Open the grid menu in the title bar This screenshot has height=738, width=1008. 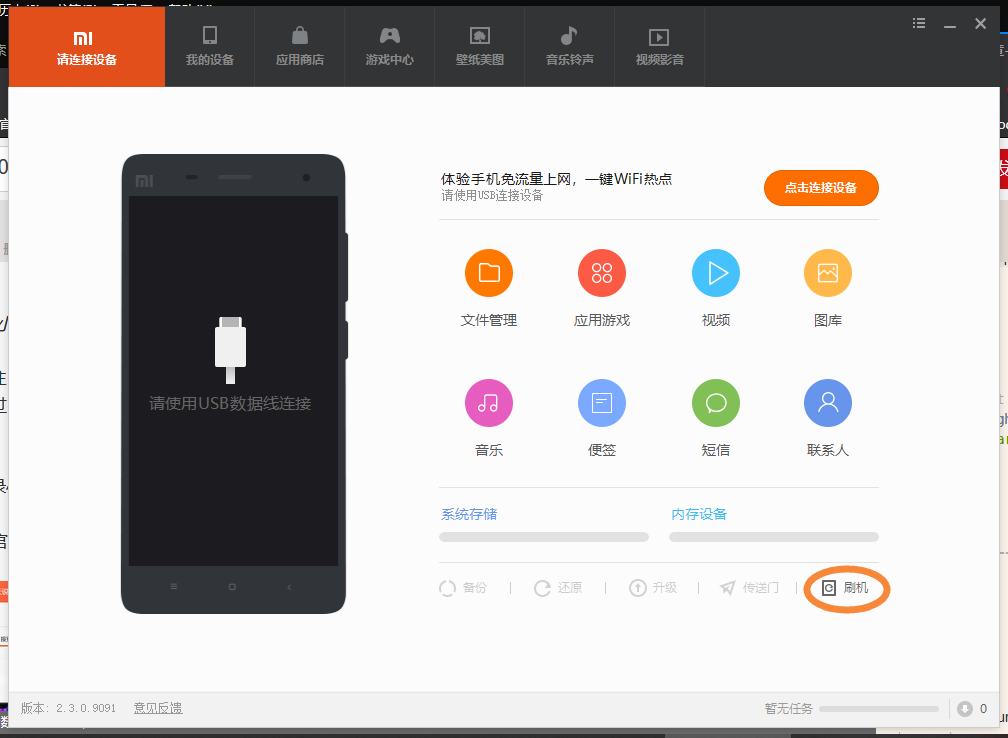[918, 23]
